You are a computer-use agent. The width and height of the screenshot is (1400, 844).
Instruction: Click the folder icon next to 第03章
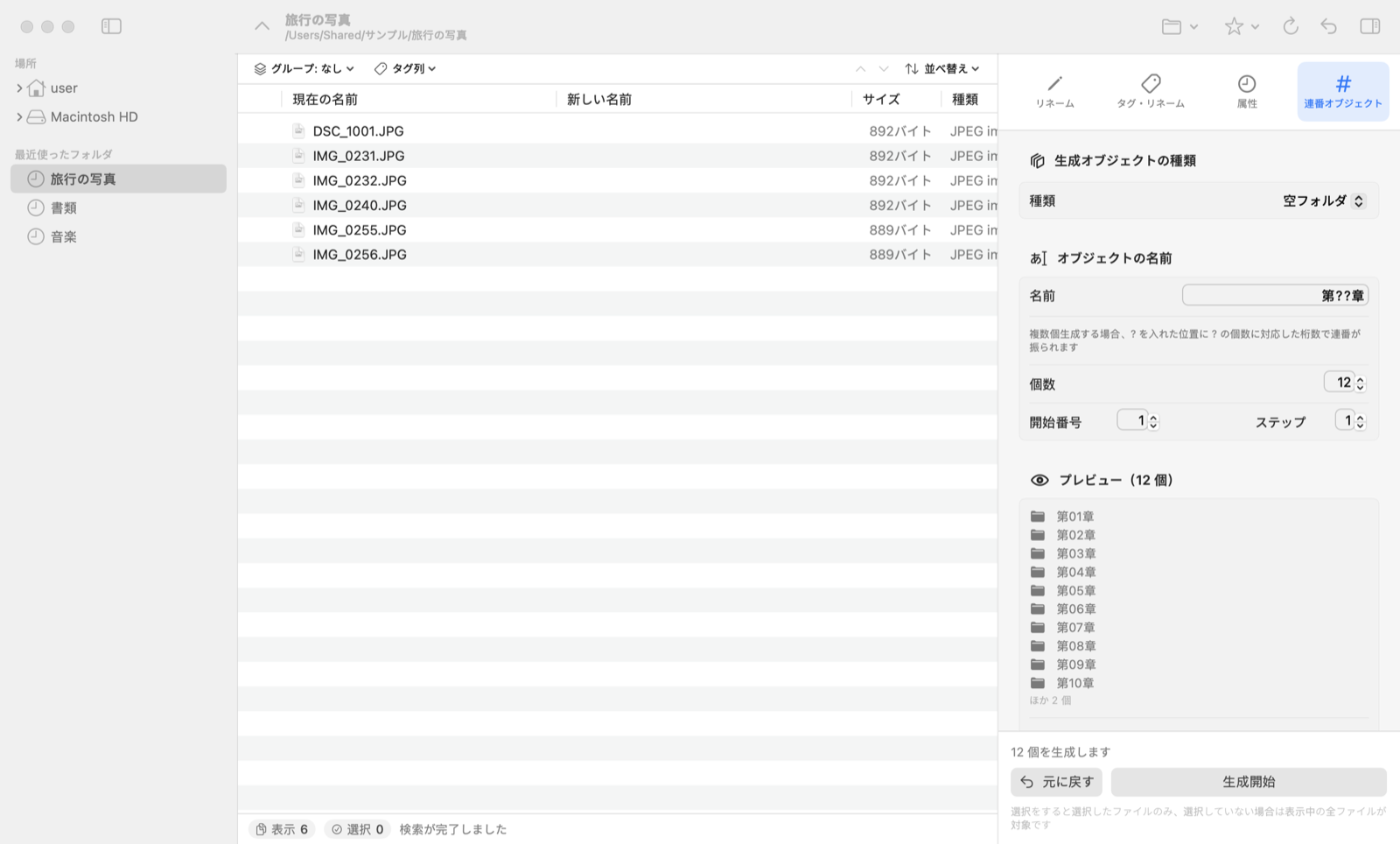pyautogui.click(x=1038, y=553)
